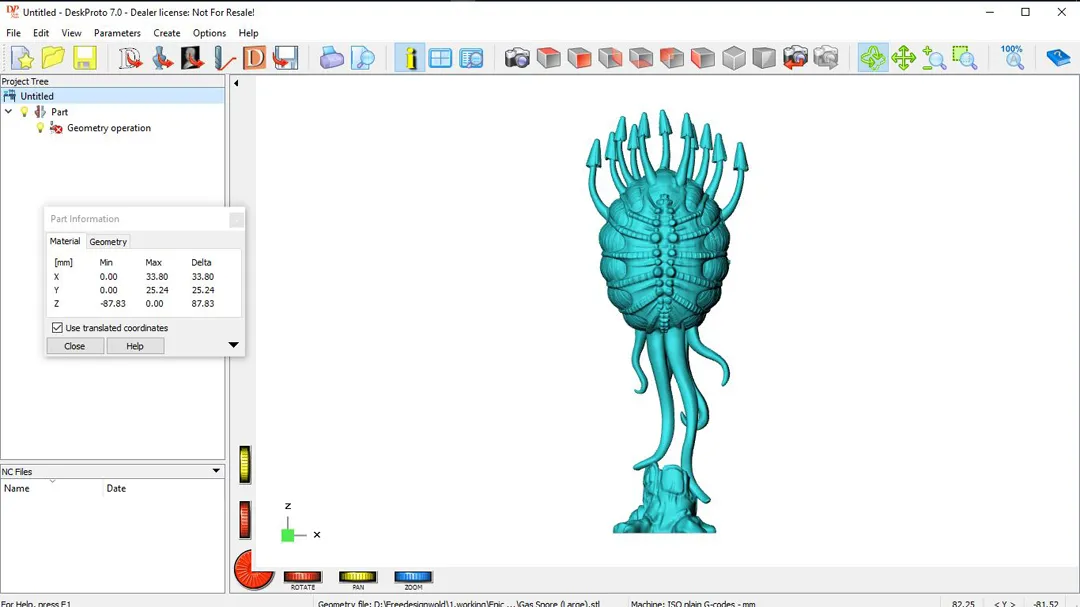Click the ZOOM blue thumbwheel
The width and height of the screenshot is (1080, 607).
tap(413, 577)
